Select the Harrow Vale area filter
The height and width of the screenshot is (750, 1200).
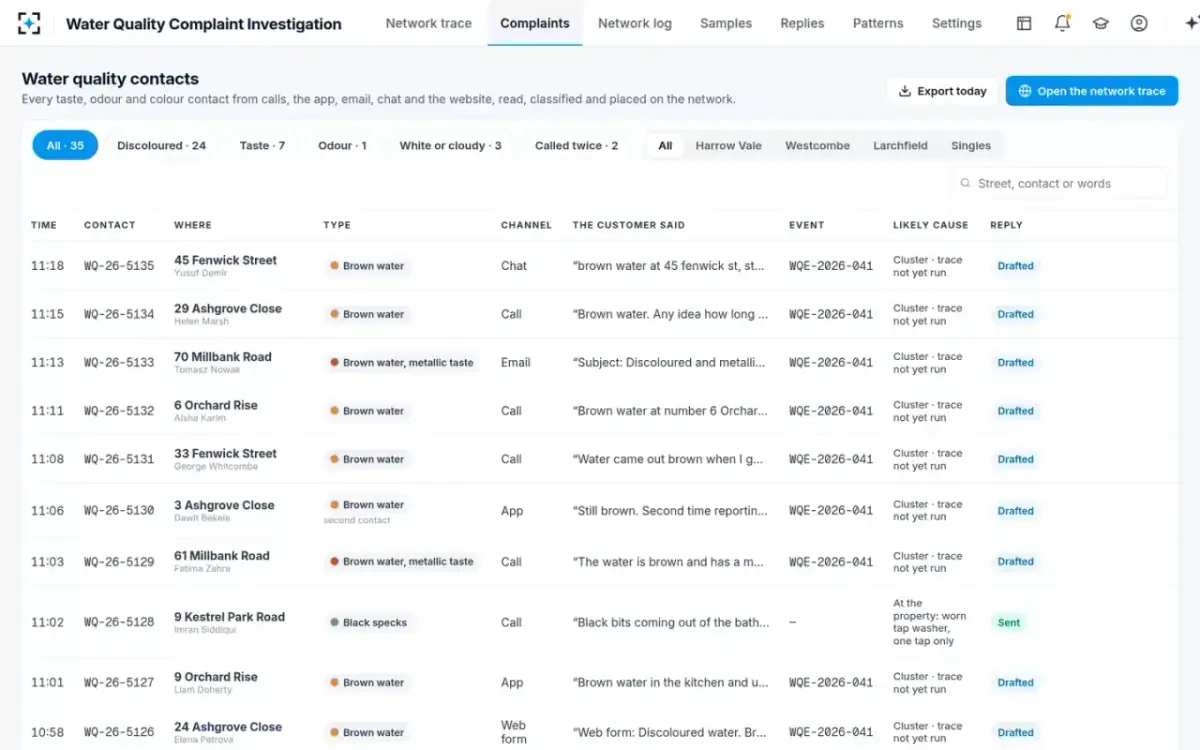click(728, 146)
